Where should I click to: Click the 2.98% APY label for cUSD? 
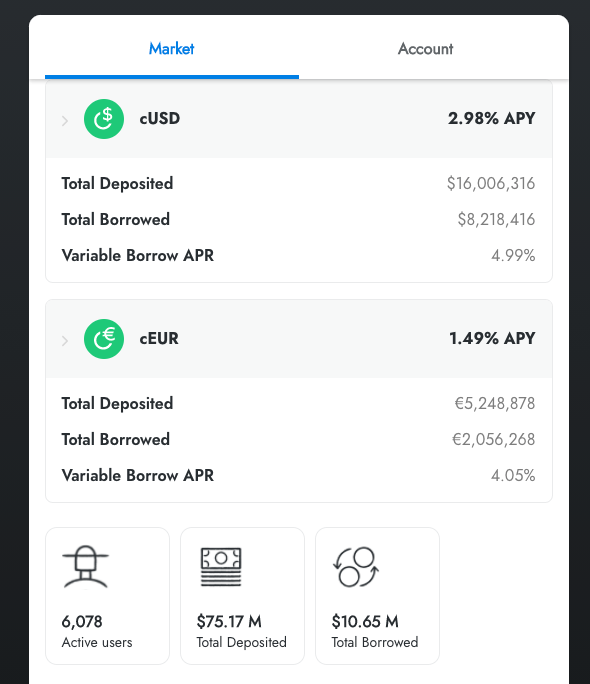pos(491,119)
